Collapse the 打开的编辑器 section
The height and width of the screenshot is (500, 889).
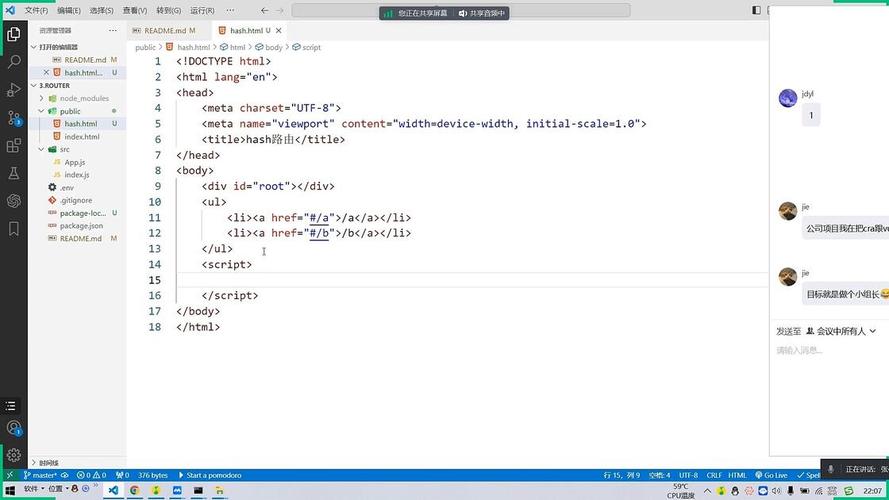coord(58,47)
